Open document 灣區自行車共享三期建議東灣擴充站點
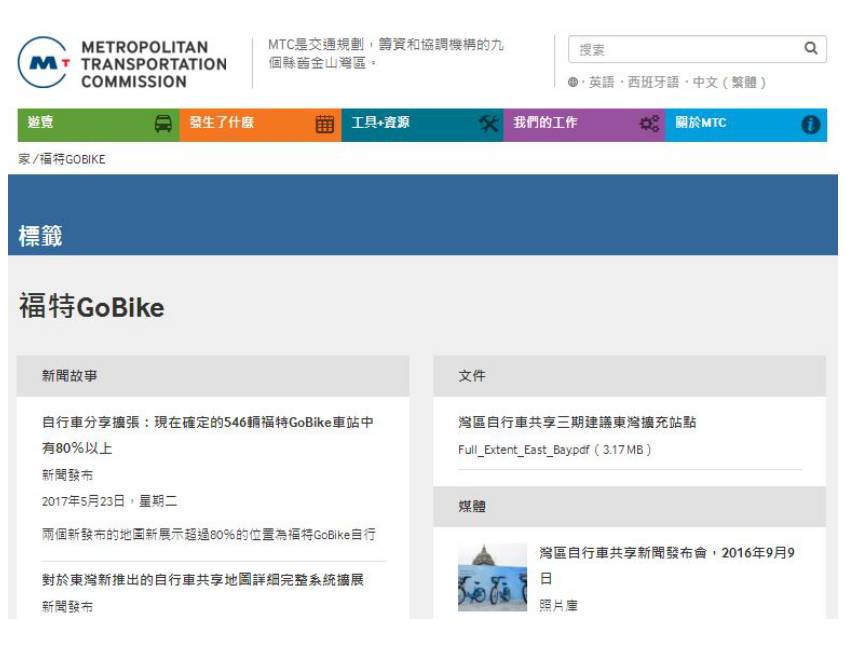Screen dimensions: 847x661 click(x=577, y=422)
